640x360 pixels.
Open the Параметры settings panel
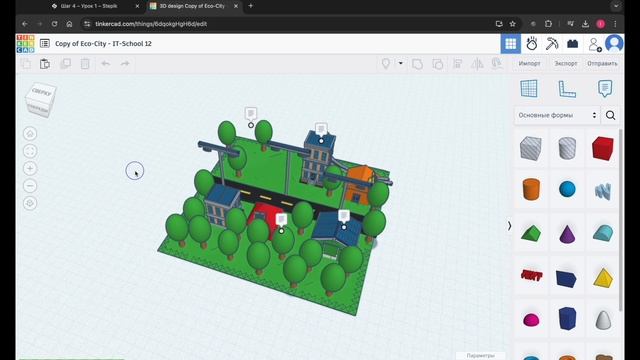pyautogui.click(x=480, y=356)
